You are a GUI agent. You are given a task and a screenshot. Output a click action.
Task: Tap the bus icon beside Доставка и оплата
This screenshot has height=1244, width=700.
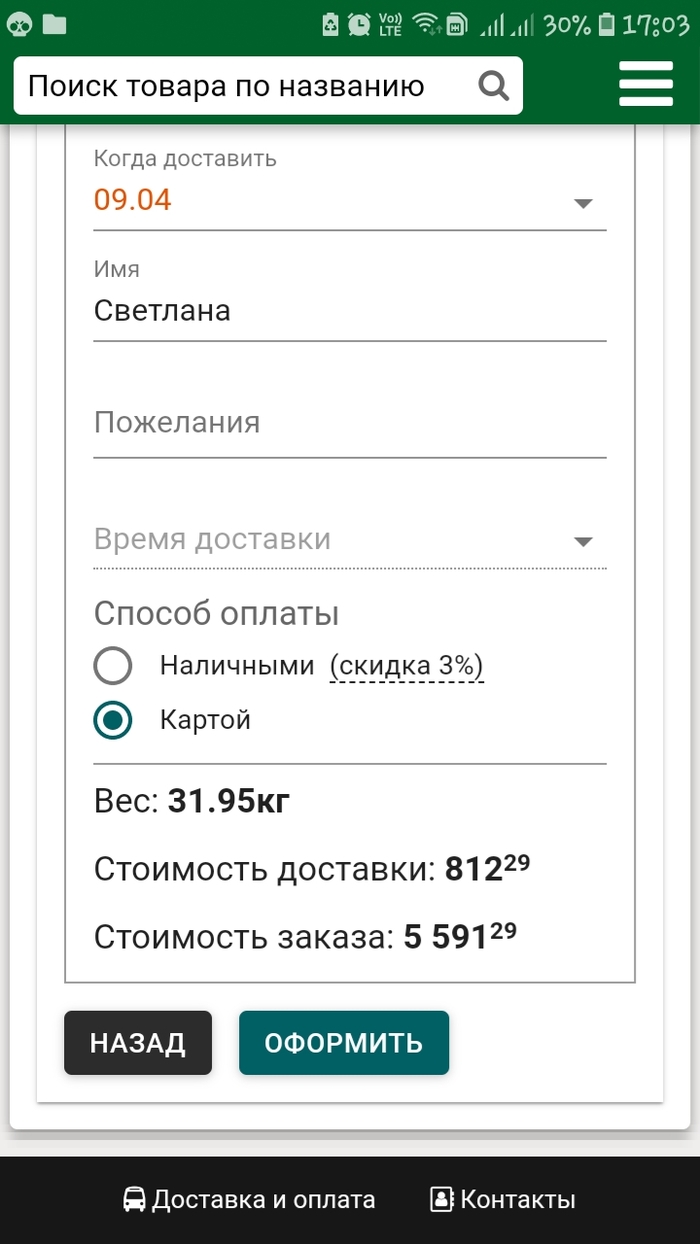pyautogui.click(x=134, y=1199)
